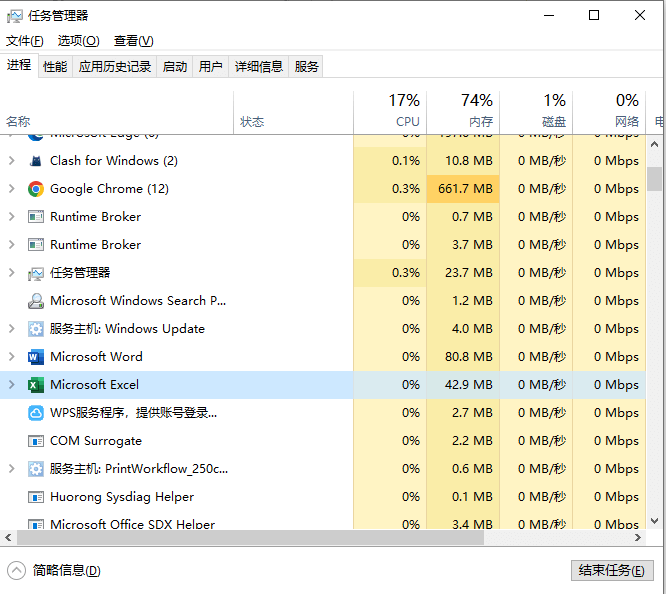Click the Clash for Windows cat icon
Image resolution: width=666 pixels, height=594 pixels.
coord(36,161)
